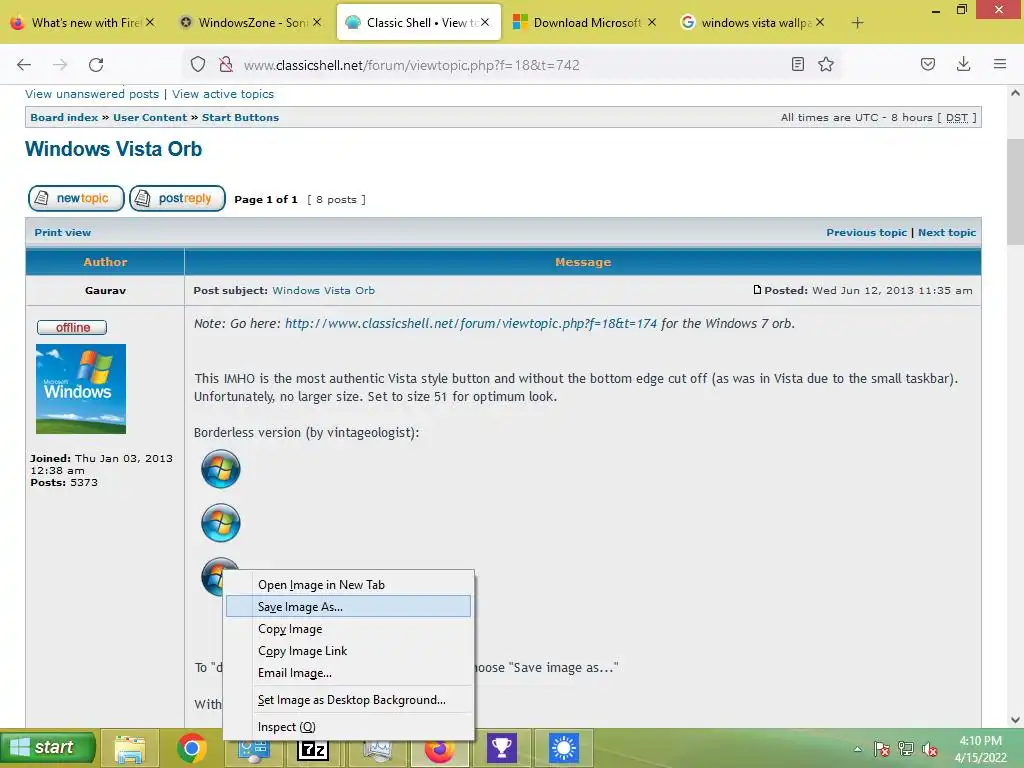Open a new browser tab
Viewport: 1024px width, 768px height.
click(x=857, y=23)
